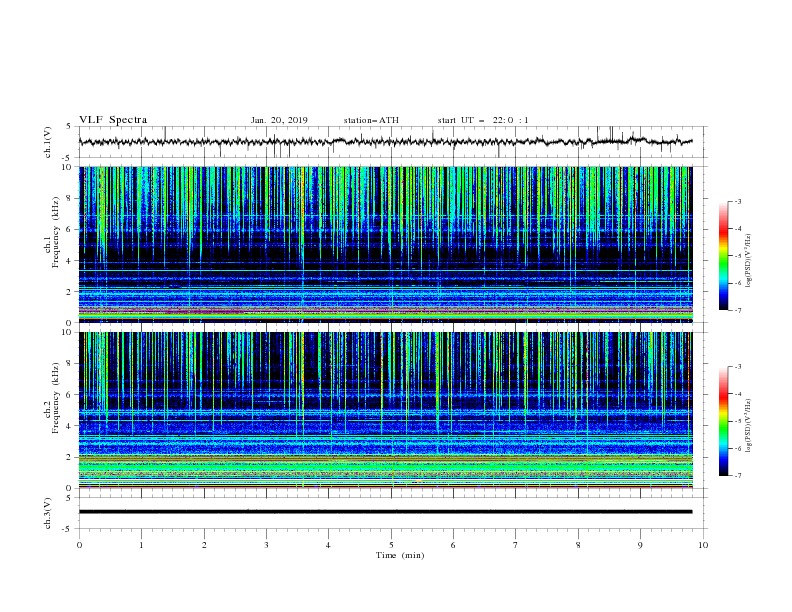Click inside the ch.1 spectrogram panel

click(x=385, y=244)
